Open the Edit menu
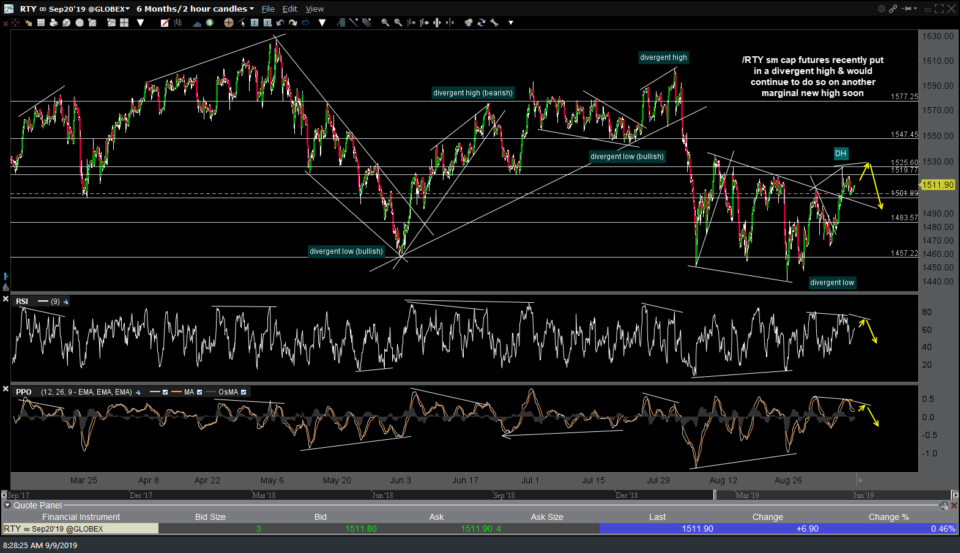 (x=290, y=9)
